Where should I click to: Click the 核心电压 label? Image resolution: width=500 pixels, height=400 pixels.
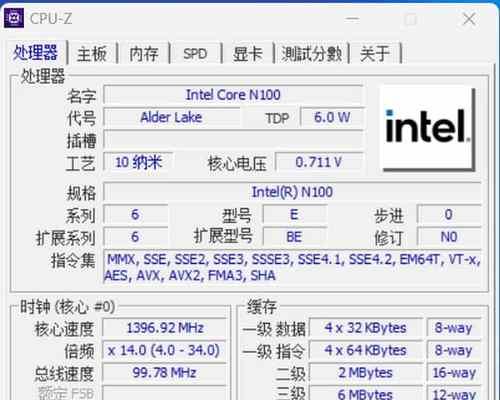click(237, 164)
